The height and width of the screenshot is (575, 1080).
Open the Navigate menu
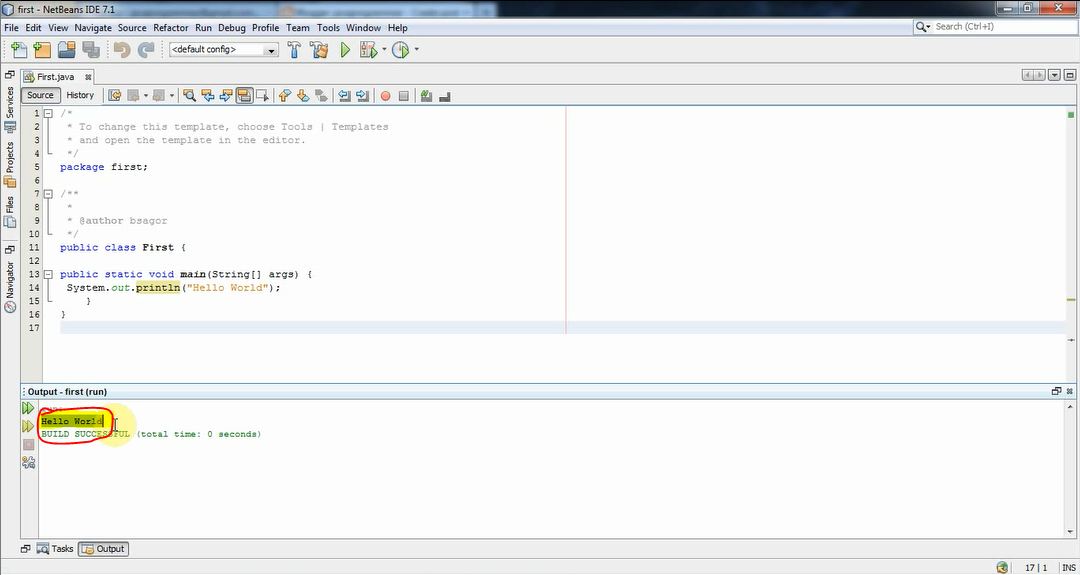(x=93, y=28)
